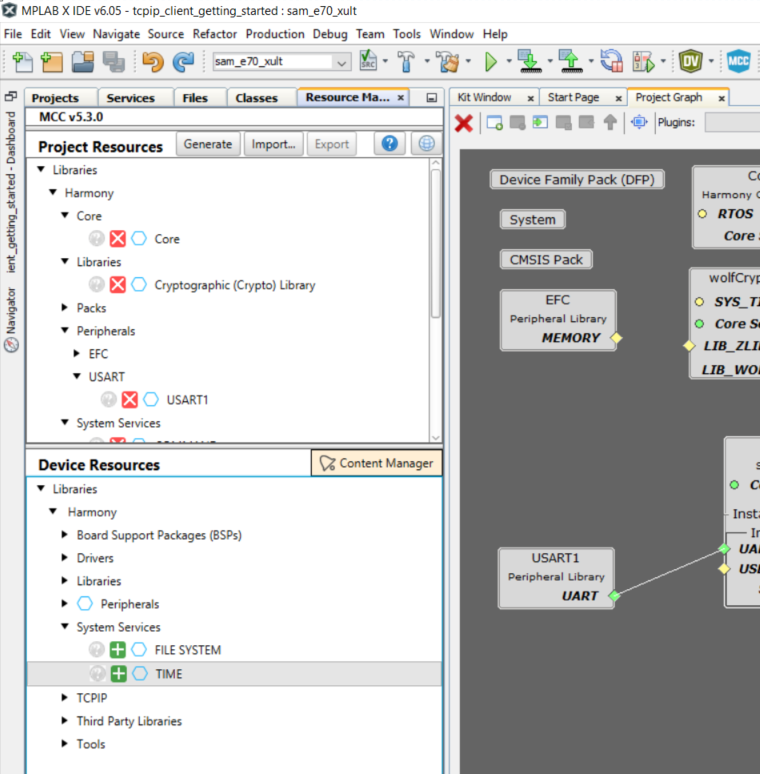Open the Data Visualizer DV icon

click(x=690, y=61)
